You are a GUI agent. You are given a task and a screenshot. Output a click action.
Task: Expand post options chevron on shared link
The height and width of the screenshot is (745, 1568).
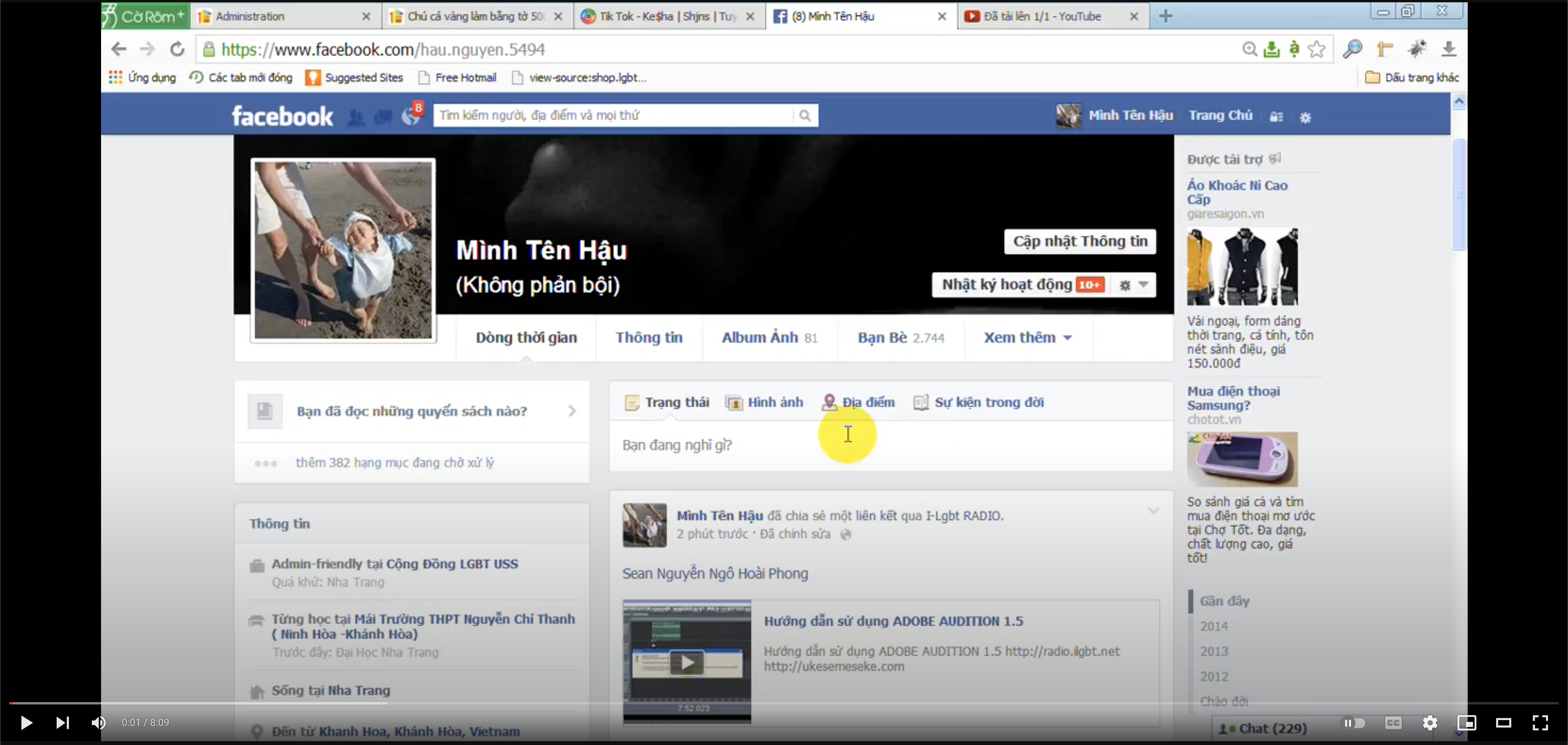[x=1153, y=511]
